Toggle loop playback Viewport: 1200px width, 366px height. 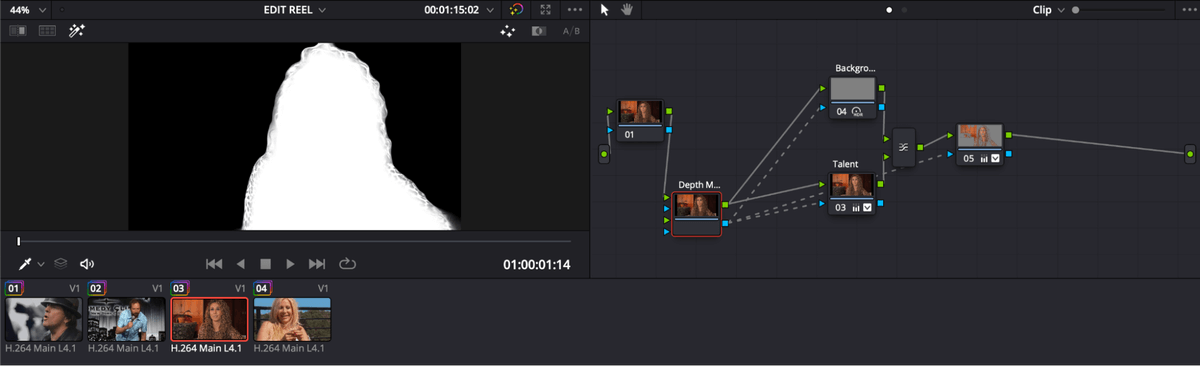tap(347, 264)
